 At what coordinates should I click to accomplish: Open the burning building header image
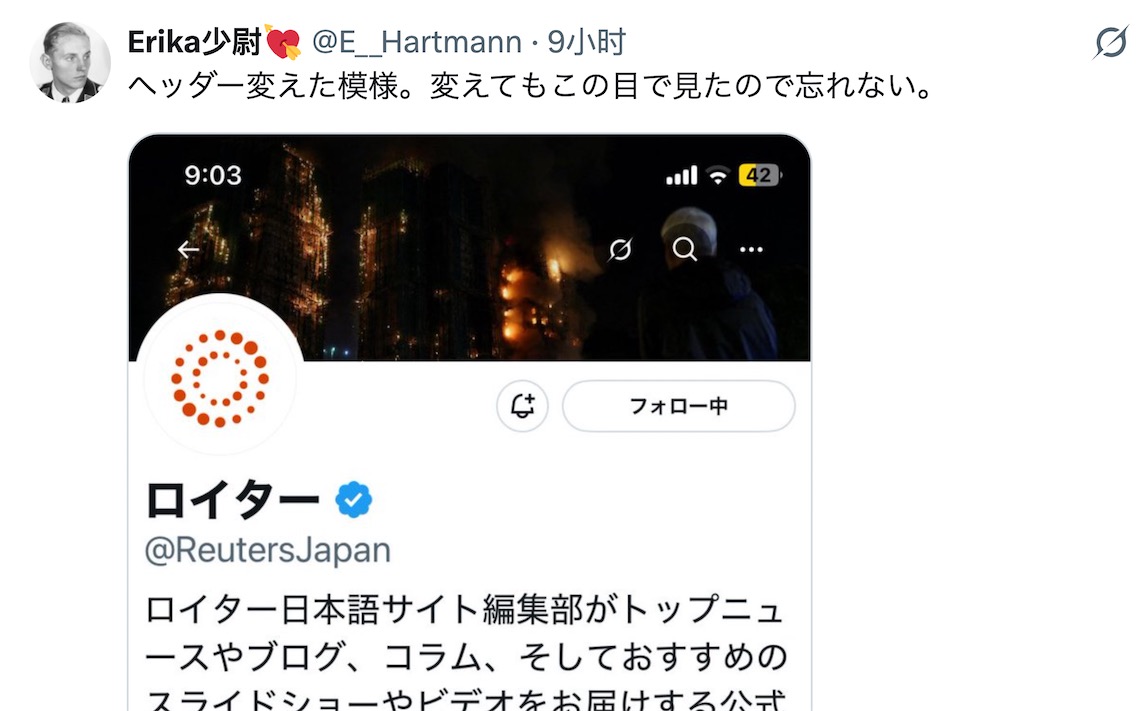point(470,248)
